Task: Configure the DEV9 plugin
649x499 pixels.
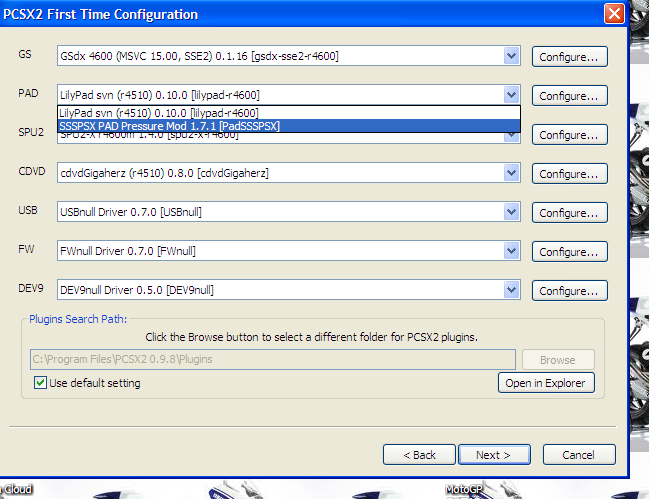Action: pos(570,290)
